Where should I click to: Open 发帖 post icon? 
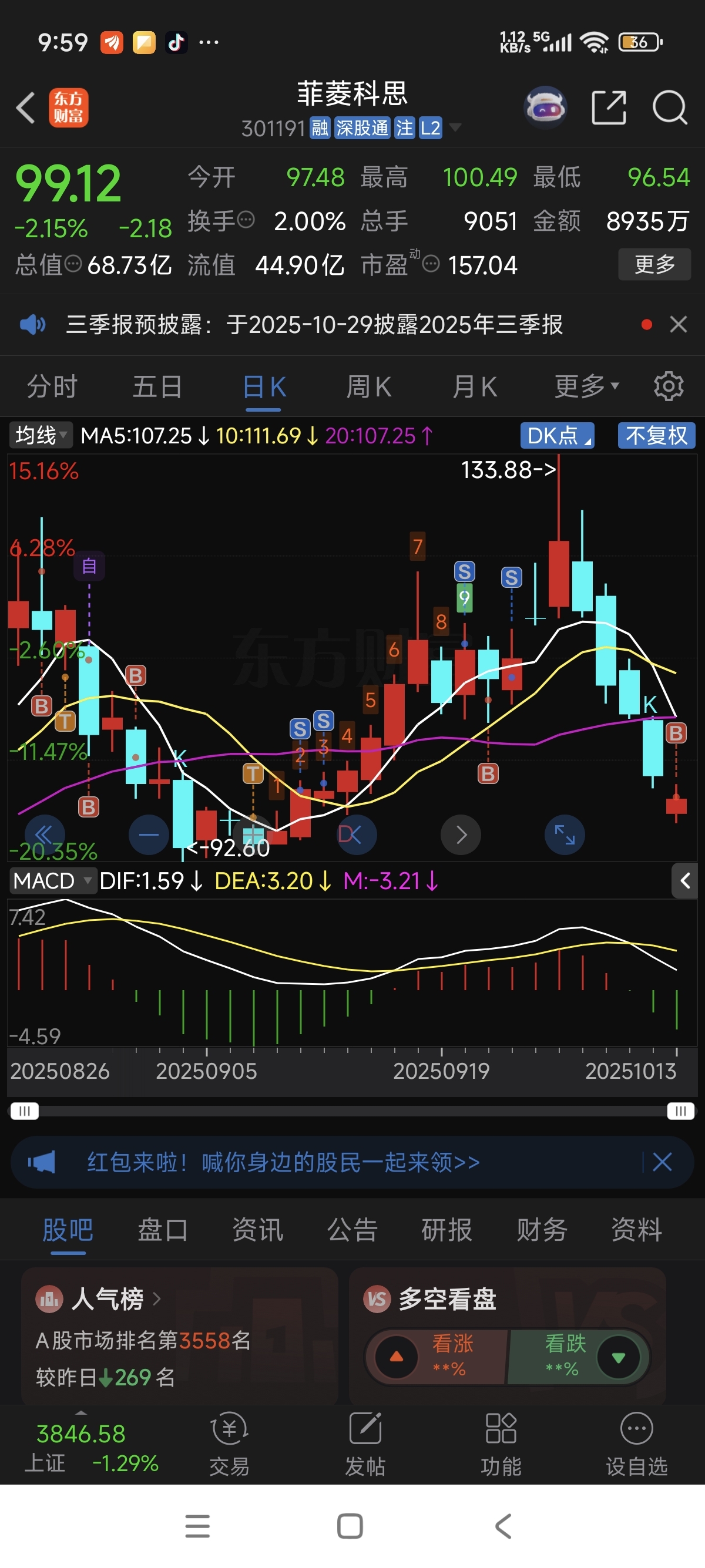pos(365,1445)
